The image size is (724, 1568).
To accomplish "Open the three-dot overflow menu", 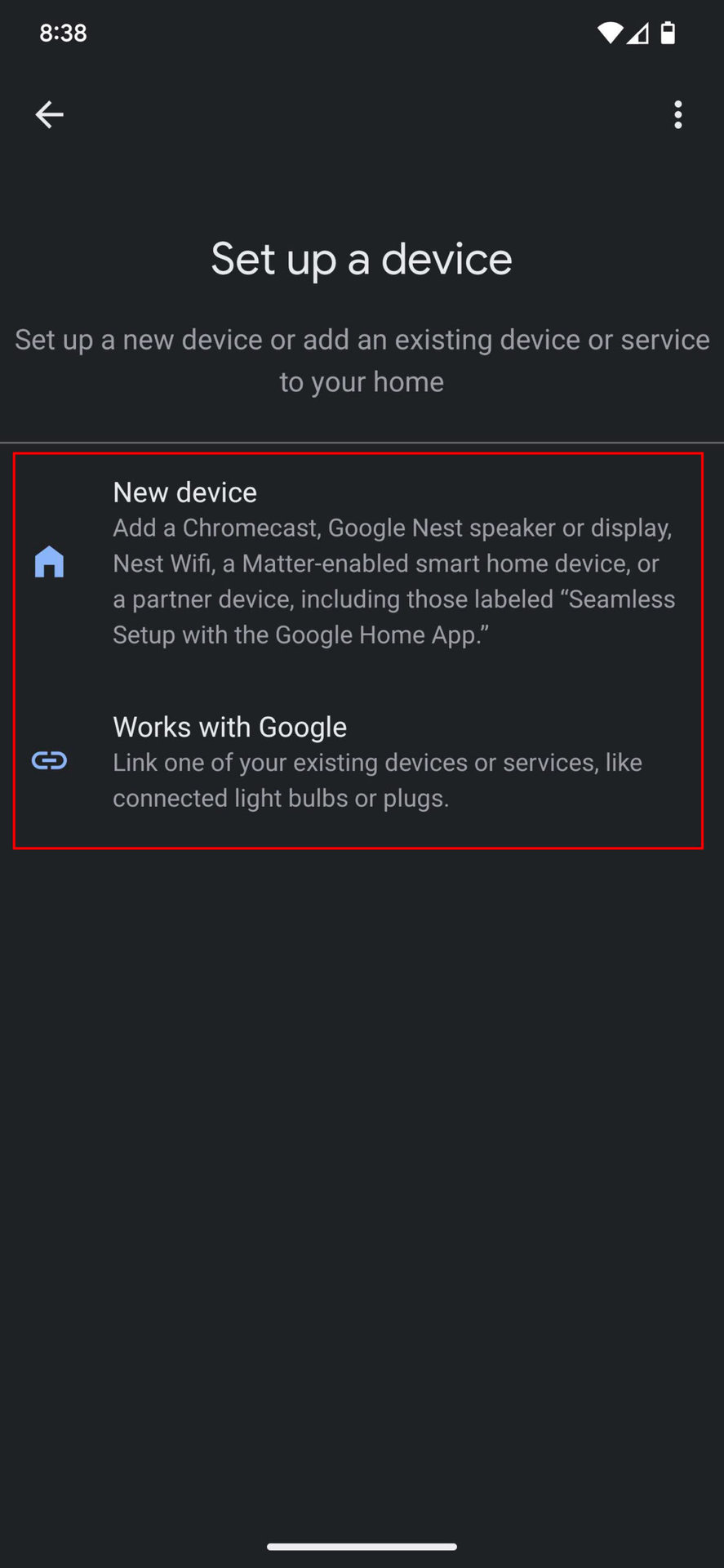I will click(x=677, y=114).
